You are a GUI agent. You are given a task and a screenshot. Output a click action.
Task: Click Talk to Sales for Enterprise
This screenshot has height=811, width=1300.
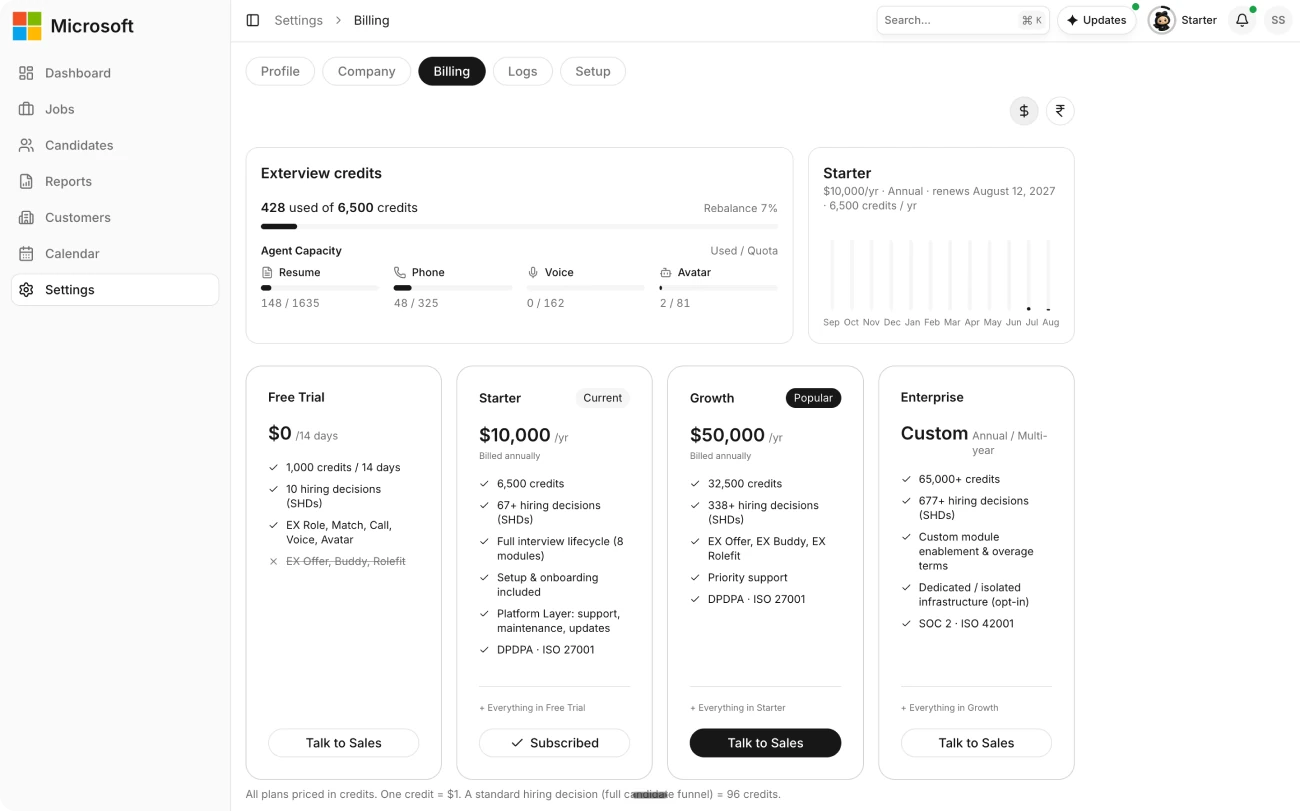(x=977, y=743)
